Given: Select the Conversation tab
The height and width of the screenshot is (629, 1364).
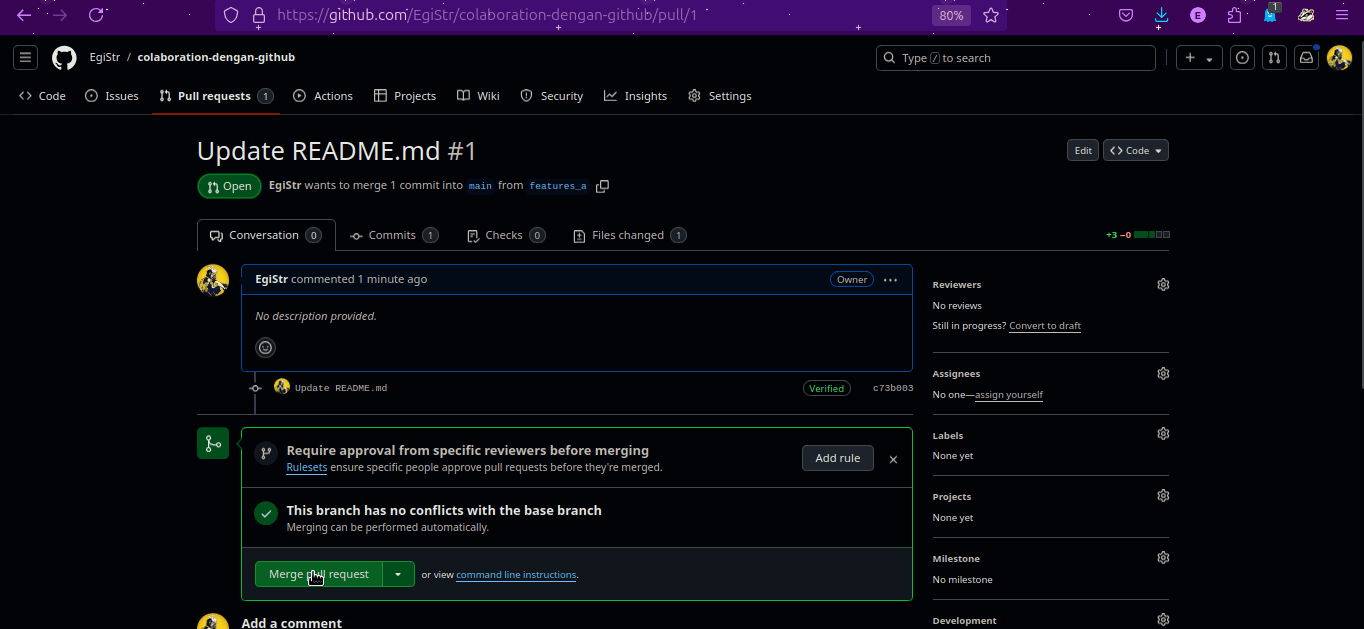Looking at the screenshot, I should pos(266,235).
